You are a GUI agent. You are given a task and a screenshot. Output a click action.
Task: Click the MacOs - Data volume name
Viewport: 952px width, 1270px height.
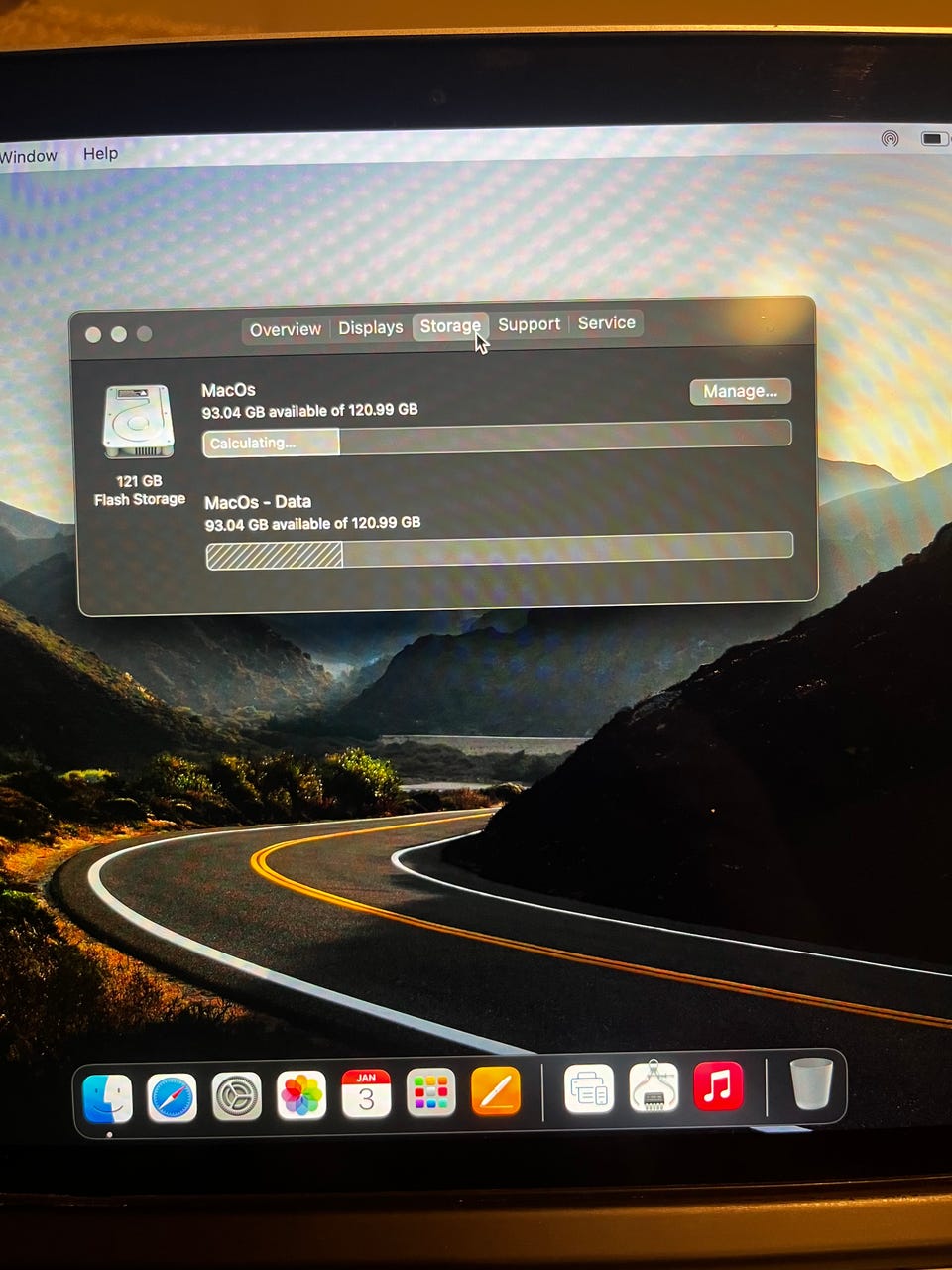tap(258, 502)
